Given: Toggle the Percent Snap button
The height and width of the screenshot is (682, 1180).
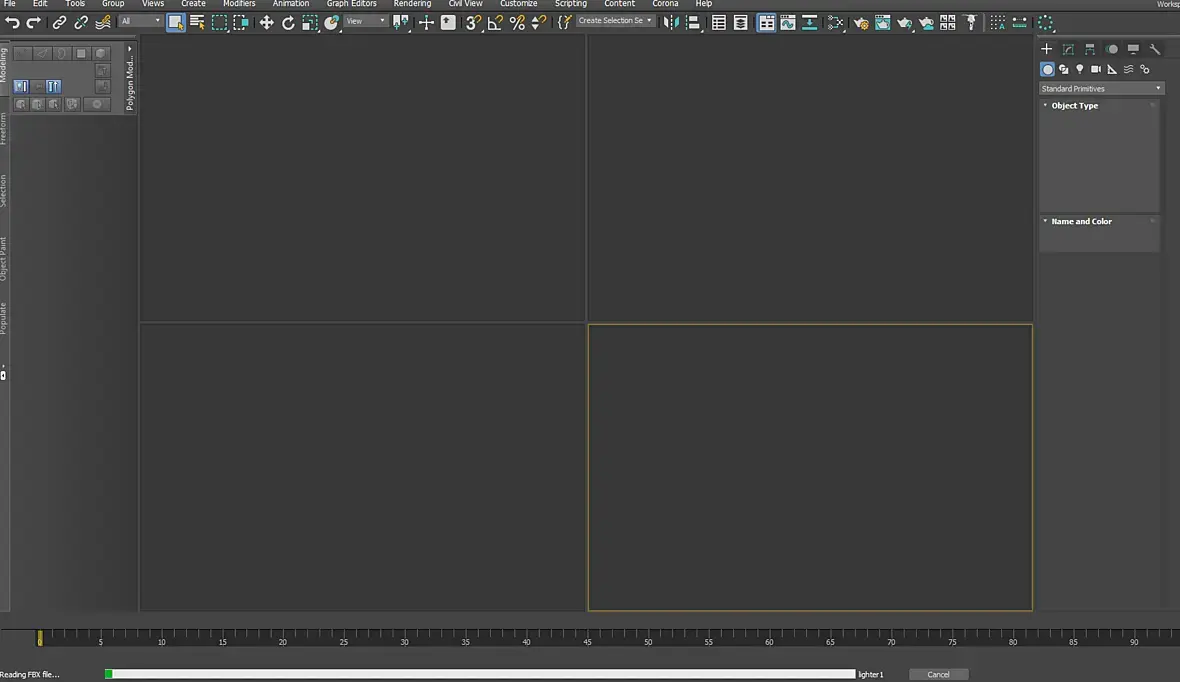Looking at the screenshot, I should point(517,23).
